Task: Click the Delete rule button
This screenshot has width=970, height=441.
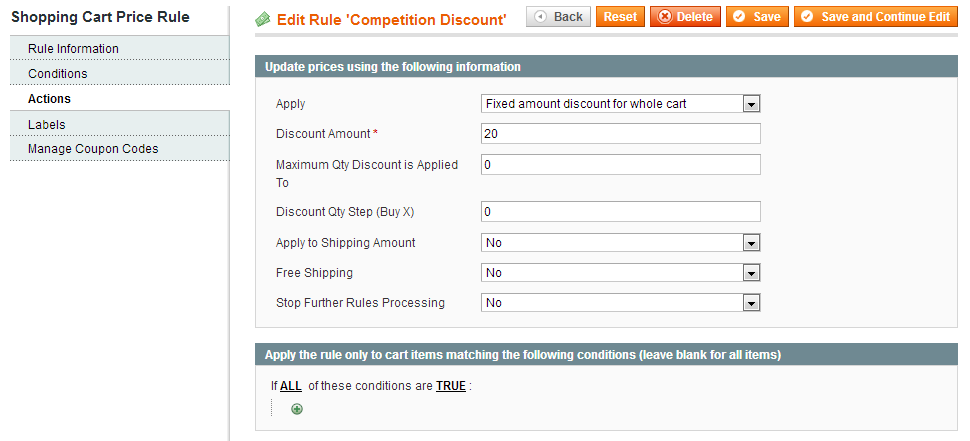Action: tap(685, 17)
